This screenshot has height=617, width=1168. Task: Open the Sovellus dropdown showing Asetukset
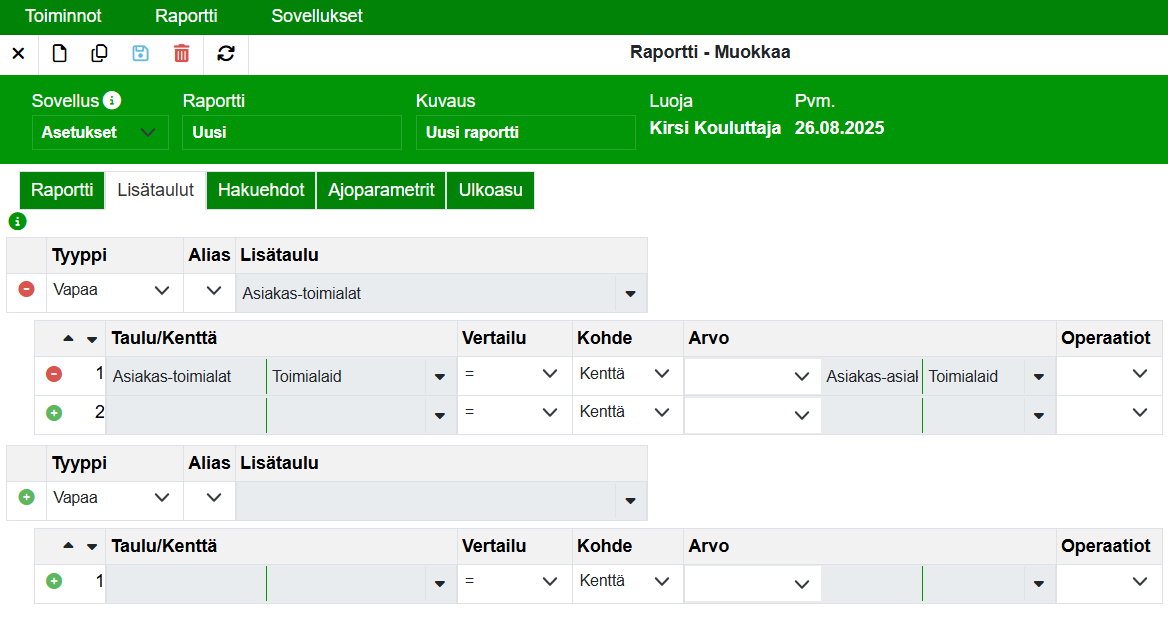tap(99, 132)
